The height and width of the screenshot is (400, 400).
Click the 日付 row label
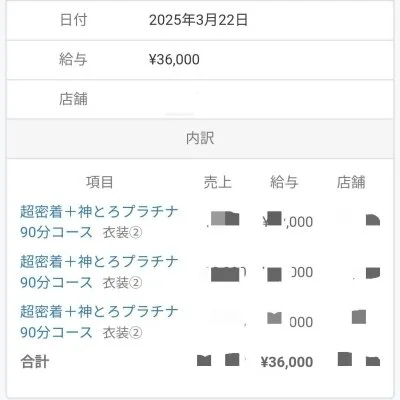point(73,20)
